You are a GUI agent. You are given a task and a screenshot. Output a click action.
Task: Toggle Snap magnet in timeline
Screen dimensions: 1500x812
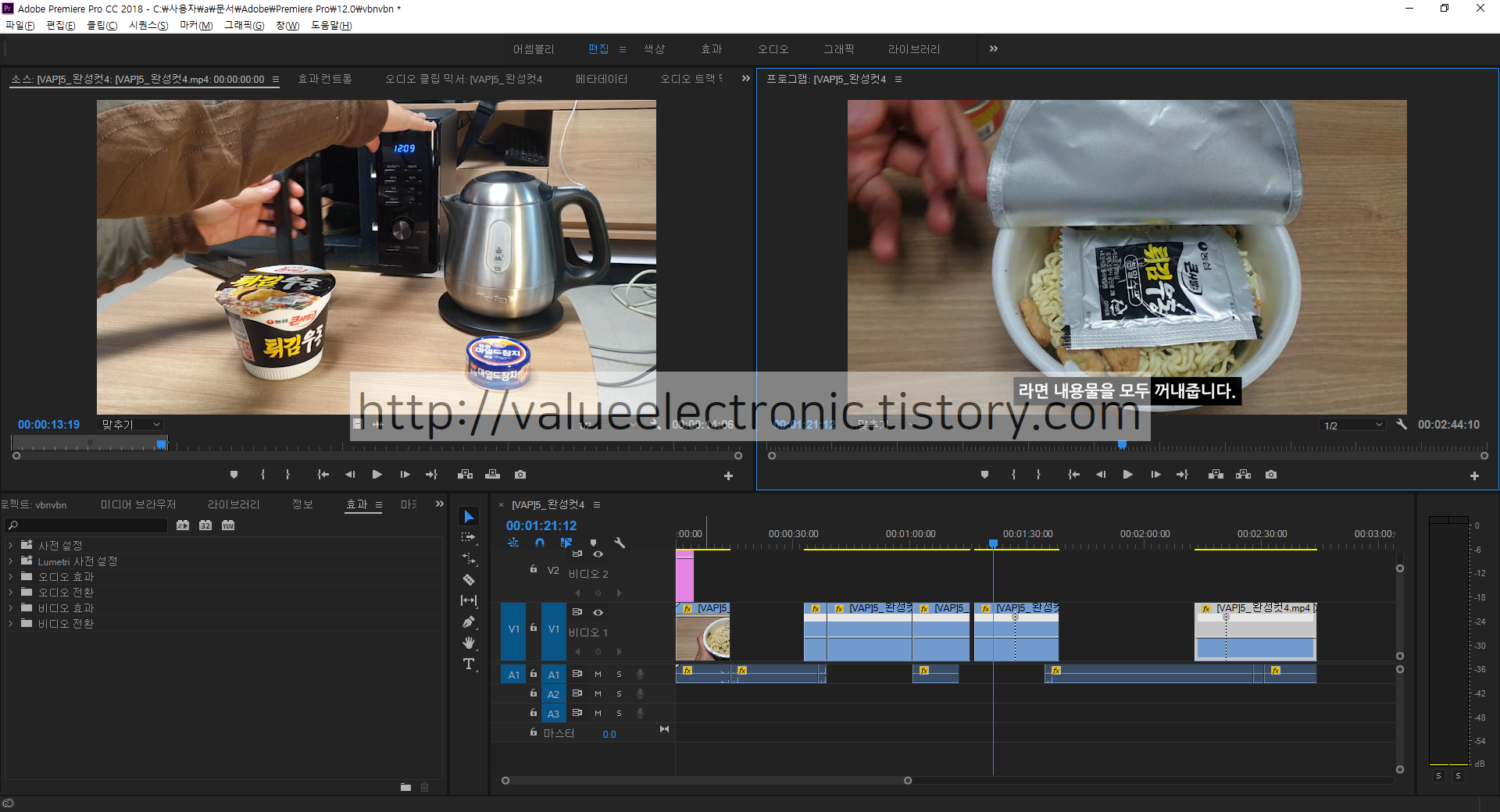pos(540,543)
